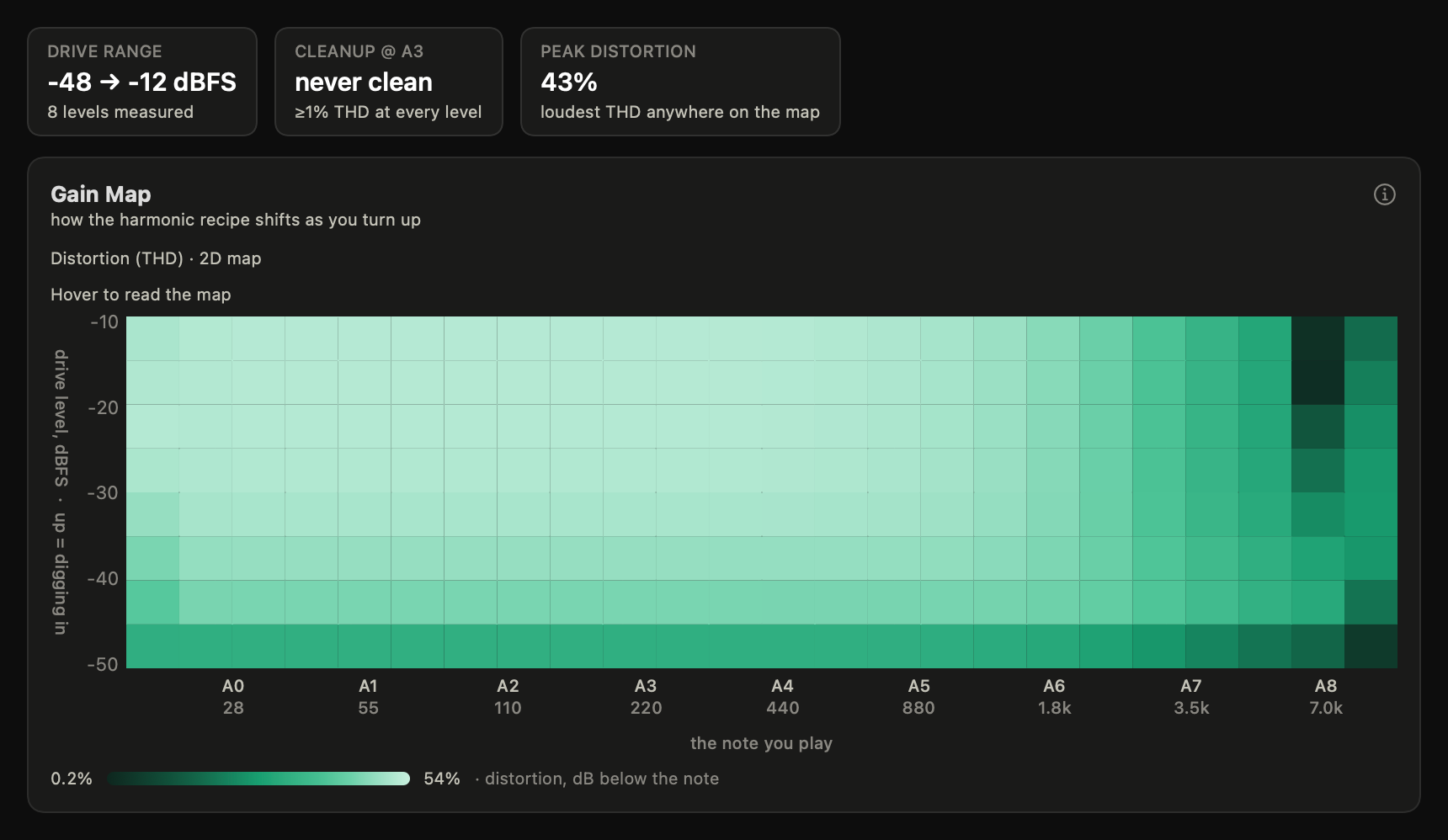Click the -10 drive level tick
Viewport: 1448px width, 840px height.
point(104,322)
